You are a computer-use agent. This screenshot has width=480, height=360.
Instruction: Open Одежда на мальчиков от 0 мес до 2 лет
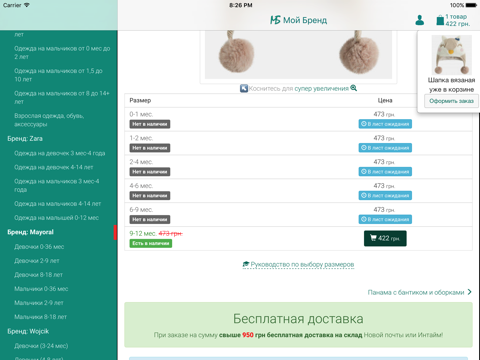pyautogui.click(x=62, y=53)
